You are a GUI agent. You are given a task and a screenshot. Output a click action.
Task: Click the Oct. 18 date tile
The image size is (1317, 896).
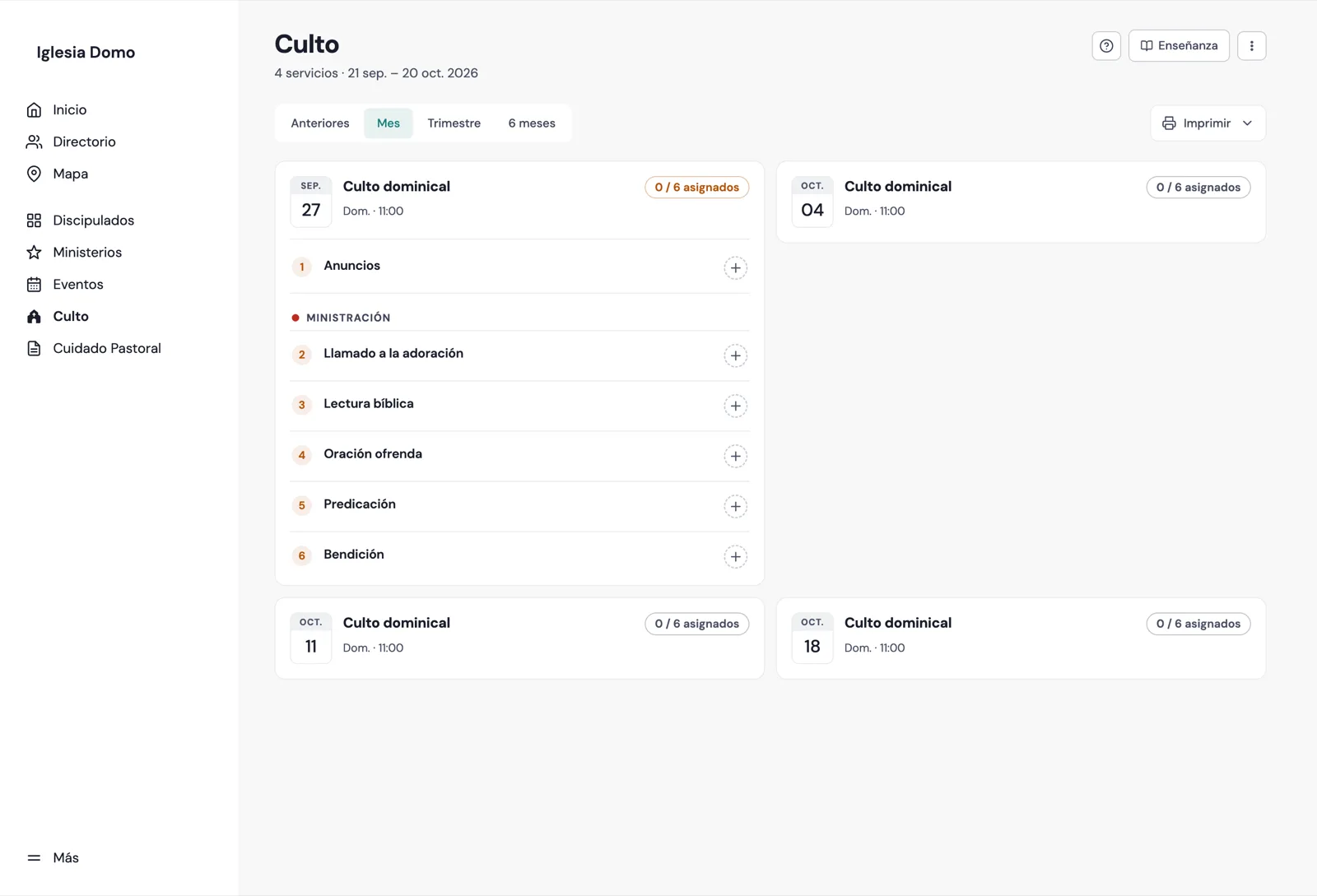point(812,638)
